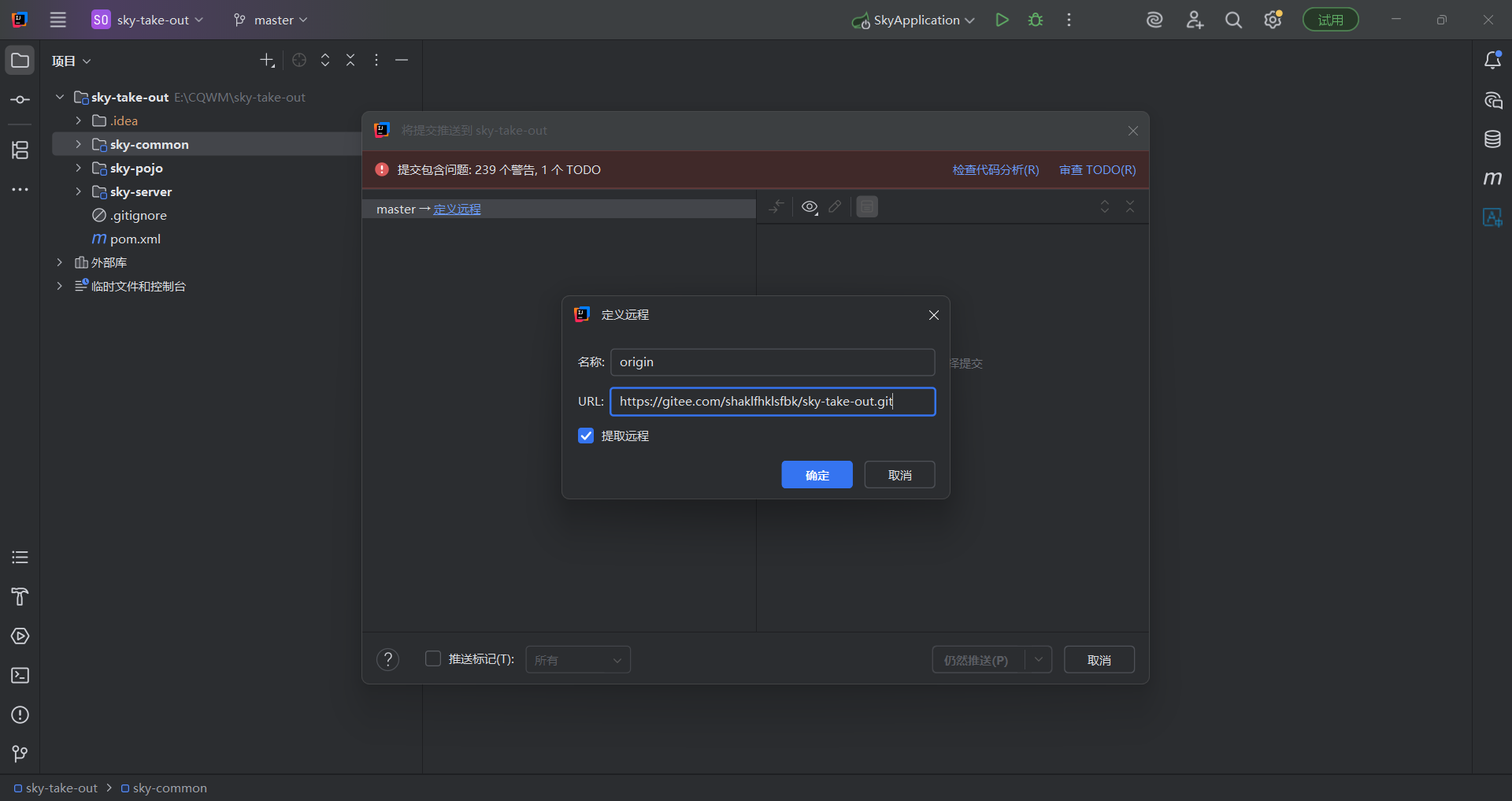Screen dimensions: 1512x801
Task: Open the Maven tool window
Action: pos(1492,179)
